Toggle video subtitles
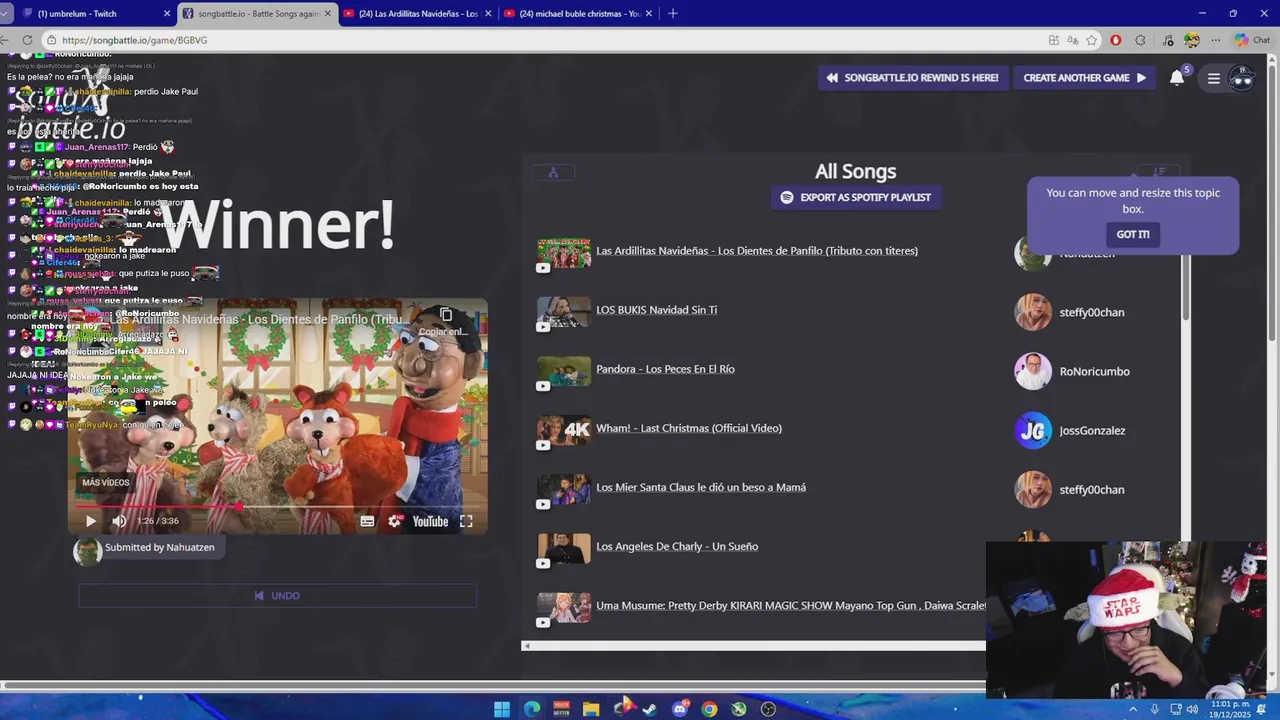The height and width of the screenshot is (720, 1280). 367,521
